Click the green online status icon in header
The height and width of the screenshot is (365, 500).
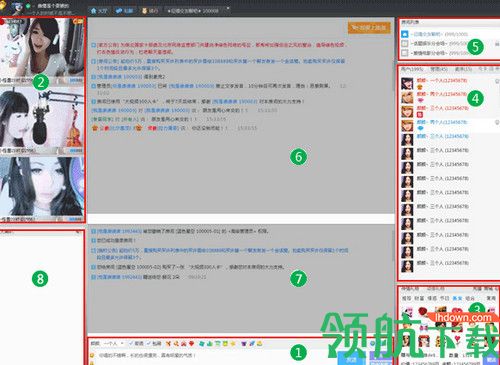tap(29, 6)
